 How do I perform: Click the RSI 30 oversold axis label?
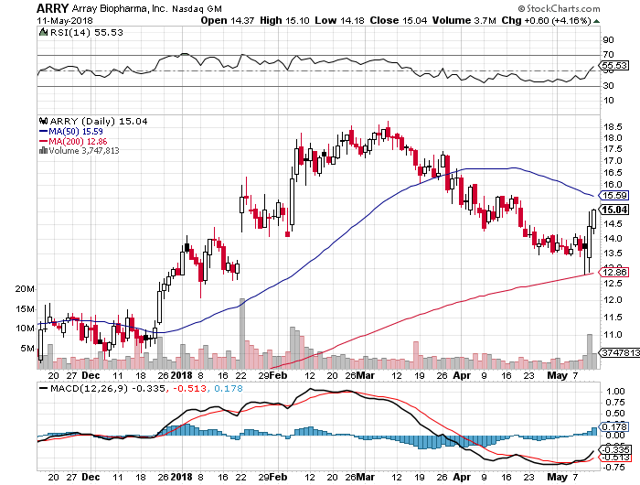click(x=609, y=86)
